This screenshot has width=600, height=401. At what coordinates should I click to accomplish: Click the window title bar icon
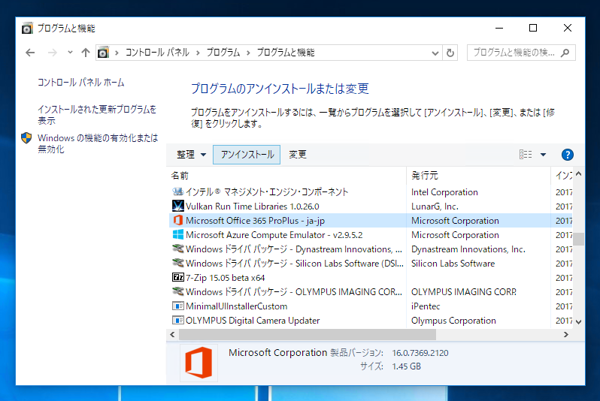[27, 28]
